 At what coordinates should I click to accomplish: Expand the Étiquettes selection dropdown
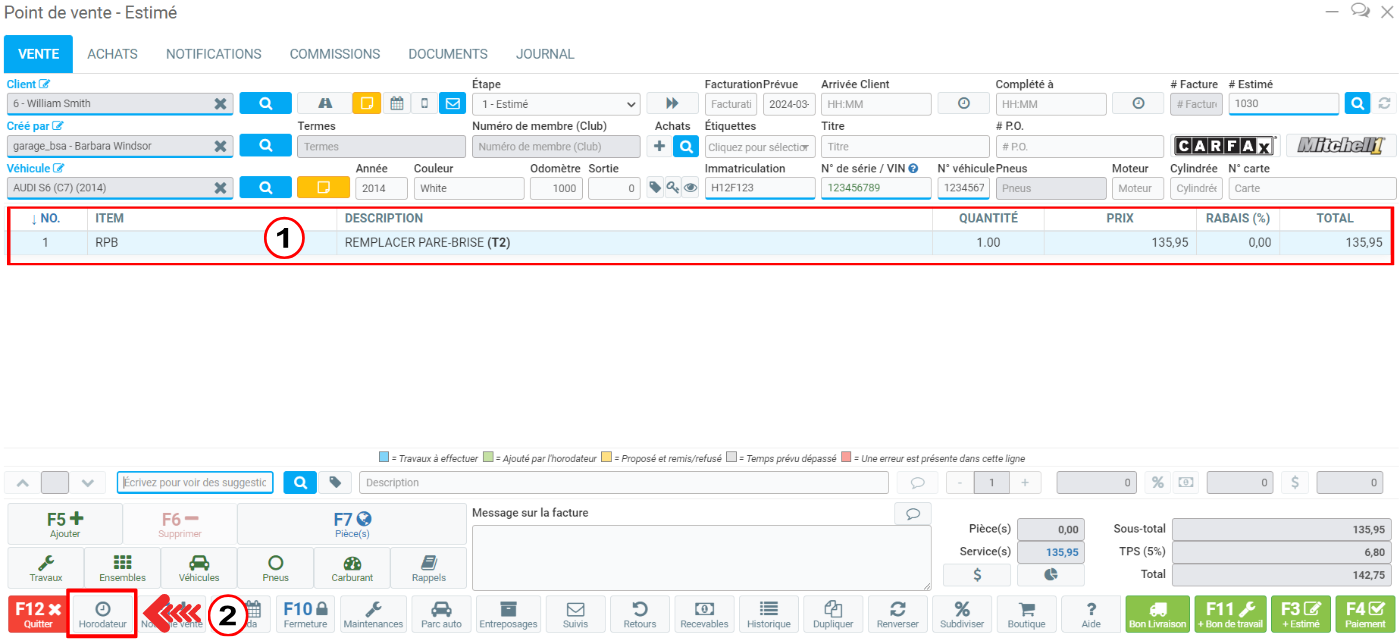(759, 147)
